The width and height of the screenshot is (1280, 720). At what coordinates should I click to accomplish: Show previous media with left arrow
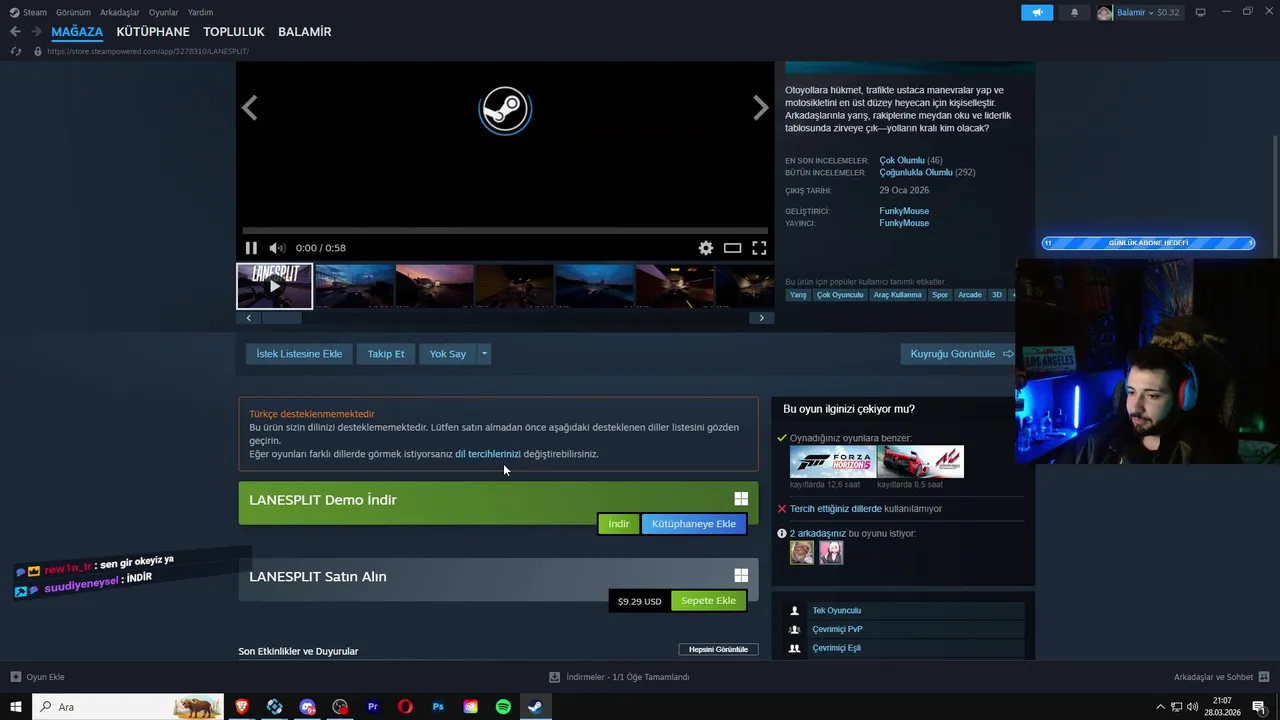[x=250, y=108]
